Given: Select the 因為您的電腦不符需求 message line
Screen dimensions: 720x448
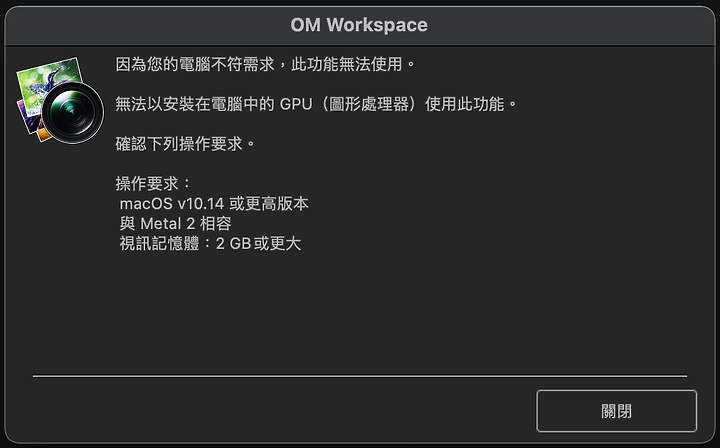Looking at the screenshot, I should pos(195,64).
